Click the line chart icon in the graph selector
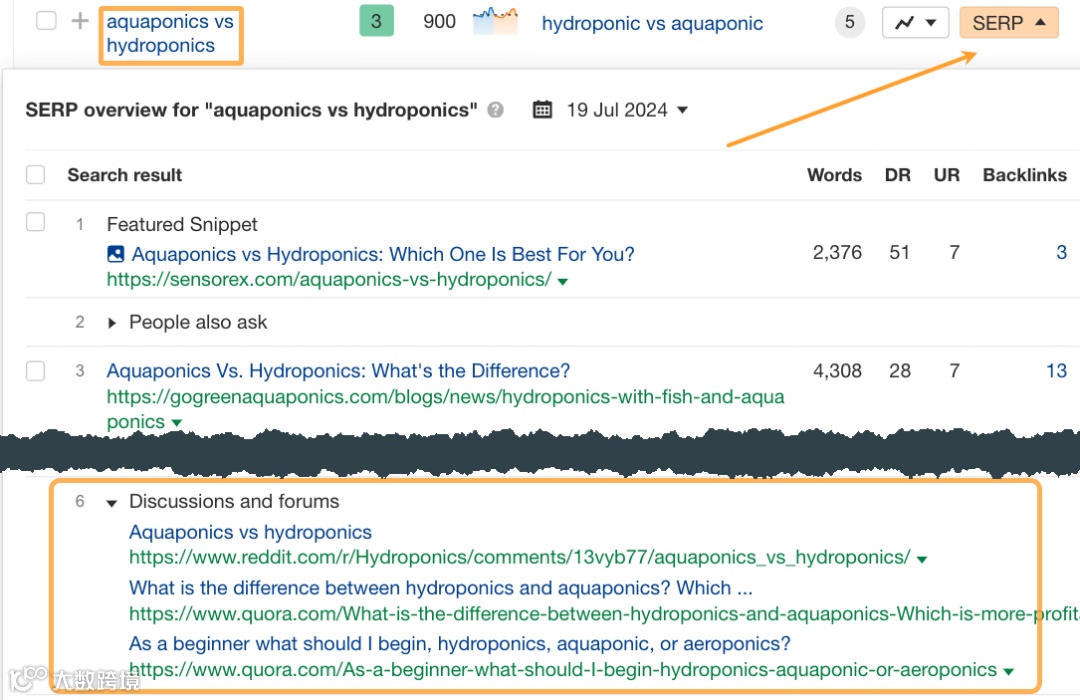The image size is (1080, 700). [x=903, y=21]
